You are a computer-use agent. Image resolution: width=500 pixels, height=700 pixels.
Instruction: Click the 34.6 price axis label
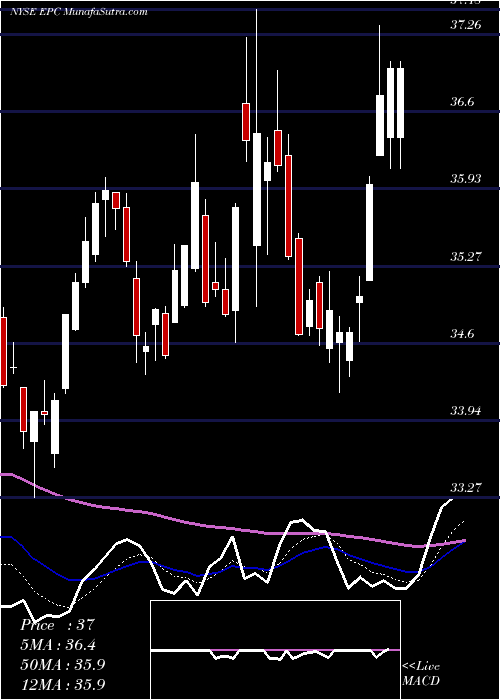coord(462,333)
